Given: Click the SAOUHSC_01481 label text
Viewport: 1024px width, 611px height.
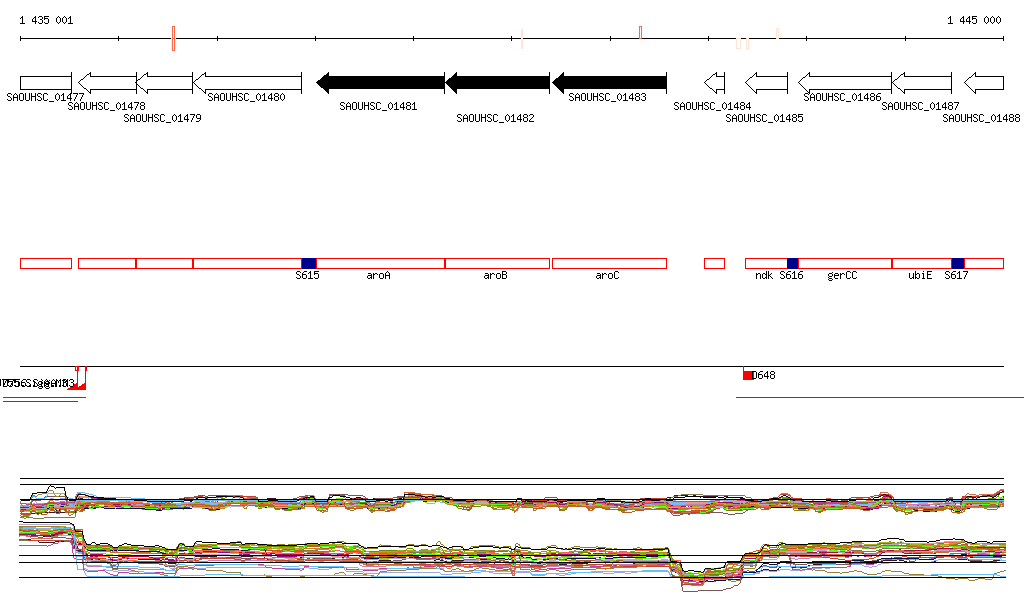Looking at the screenshot, I should coord(378,106).
